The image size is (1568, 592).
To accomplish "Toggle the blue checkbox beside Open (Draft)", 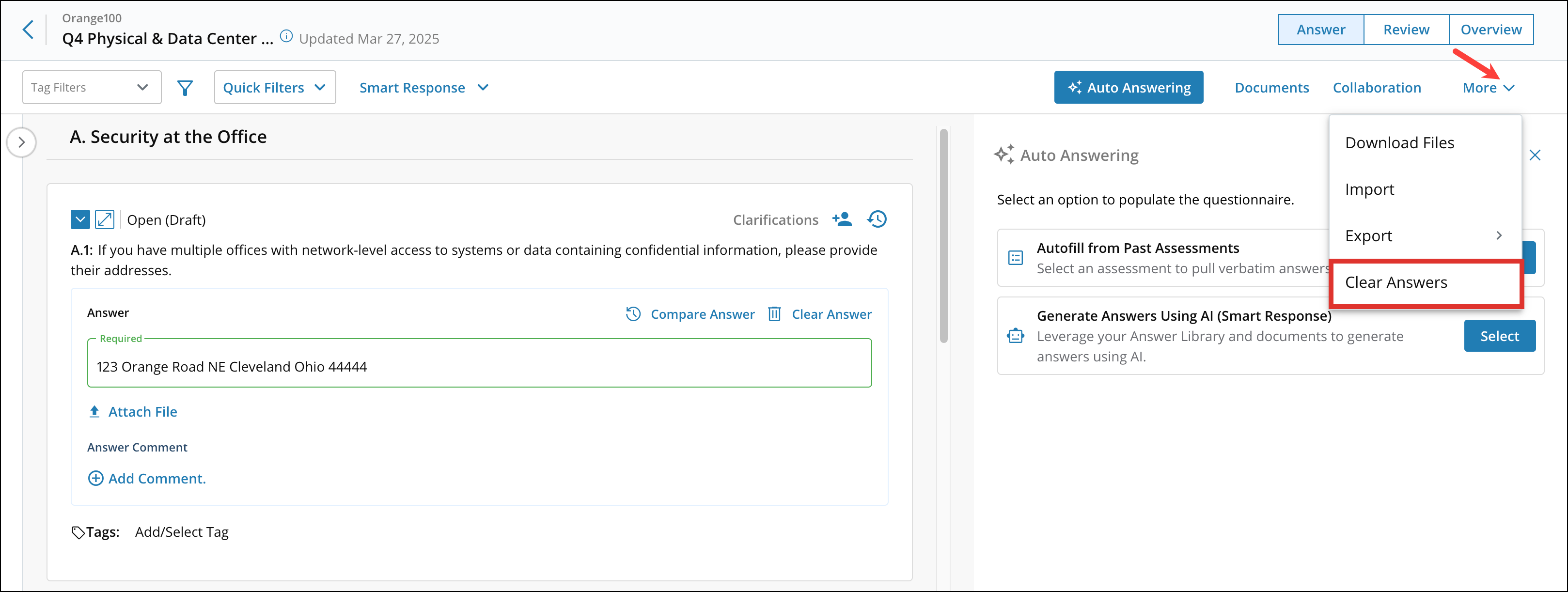I will point(80,219).
